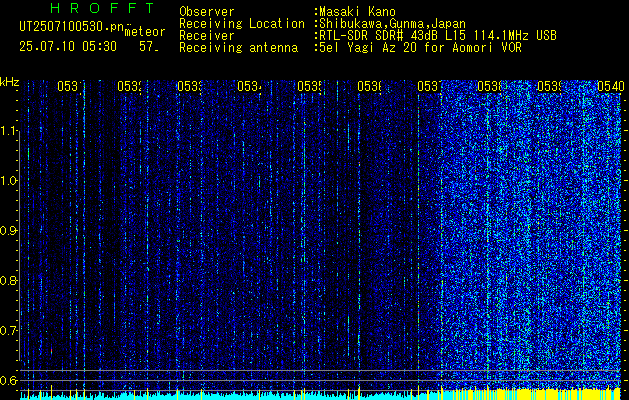This screenshot has width=629, height=400.
Task: Click the 1.0 kHz frequency axis label
Action: coord(8,181)
